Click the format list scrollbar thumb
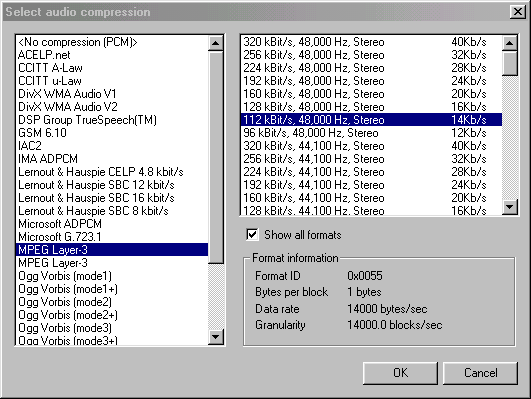Screen dimensions: 531x399 point(510,63)
